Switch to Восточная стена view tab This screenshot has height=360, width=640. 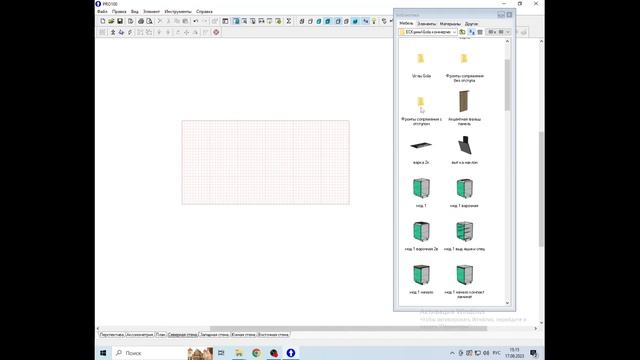[273, 335]
